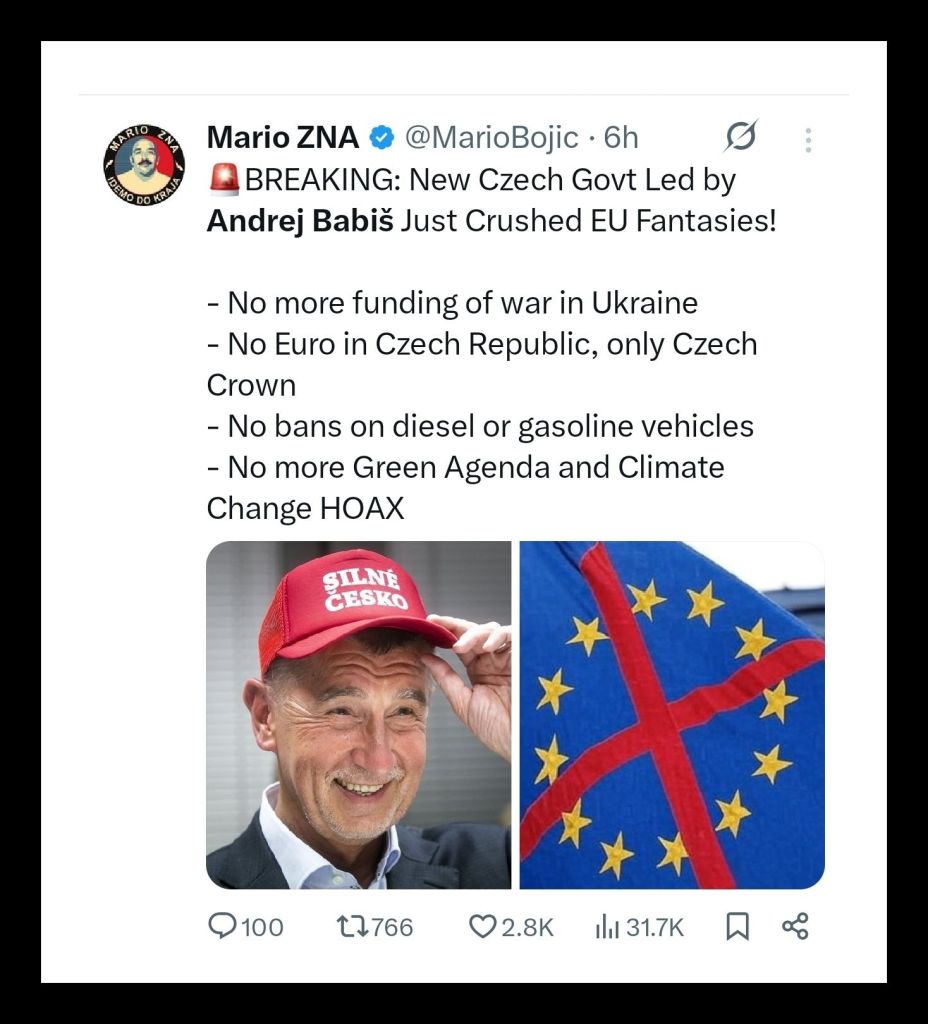928x1024 pixels.
Task: Open the post via the 6h timestamp
Action: [x=621, y=137]
